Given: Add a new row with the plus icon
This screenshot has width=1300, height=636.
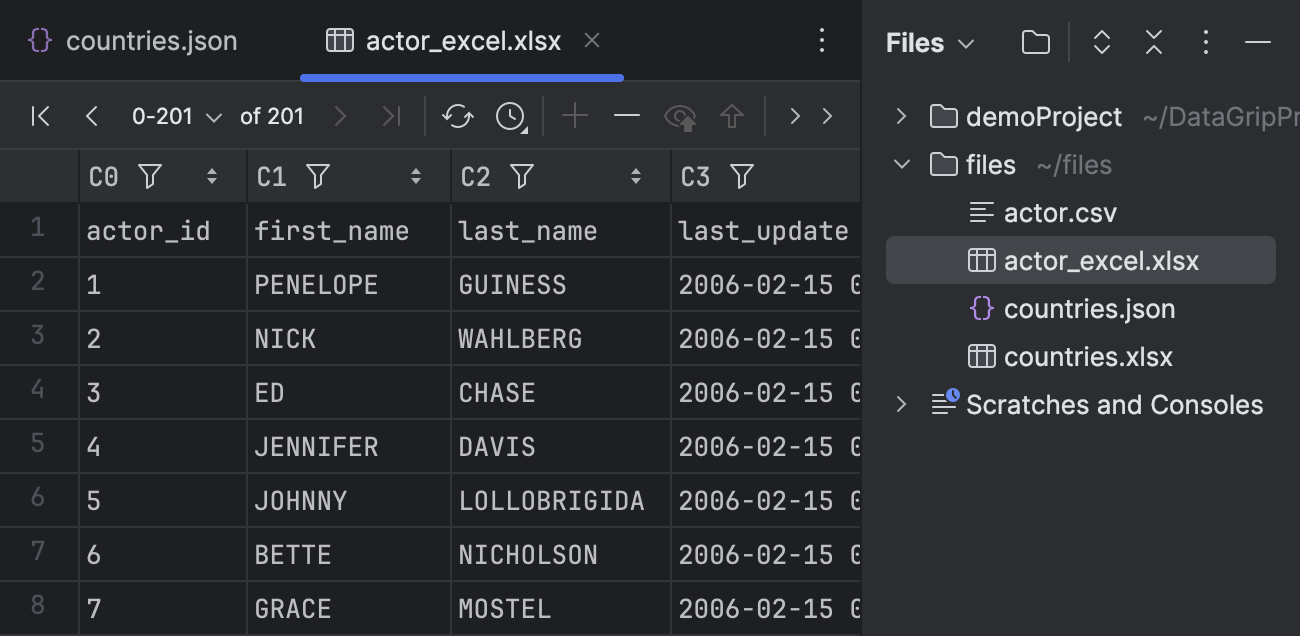Looking at the screenshot, I should point(575,116).
